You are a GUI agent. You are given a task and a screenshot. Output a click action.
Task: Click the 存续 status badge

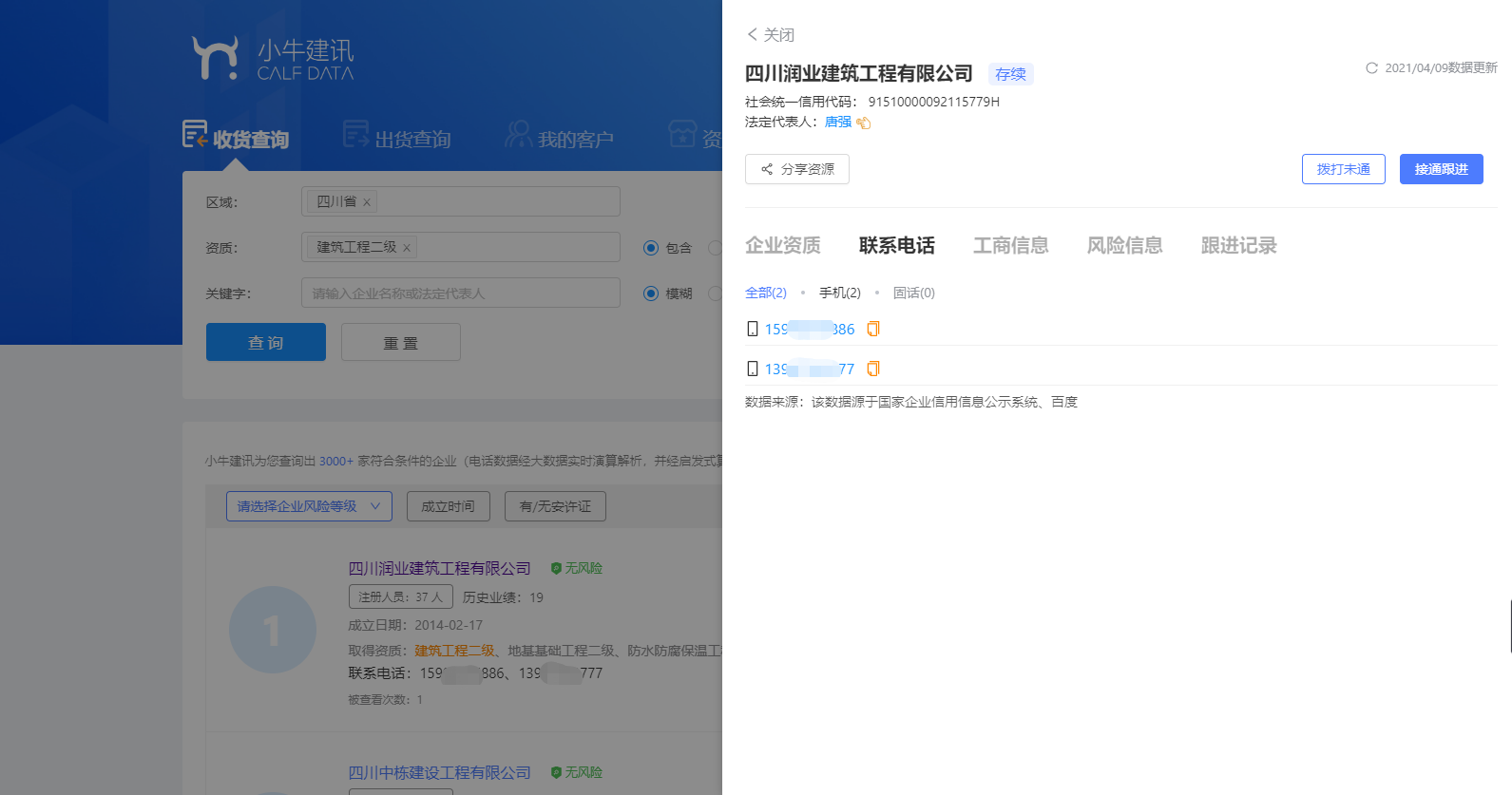(x=1011, y=74)
